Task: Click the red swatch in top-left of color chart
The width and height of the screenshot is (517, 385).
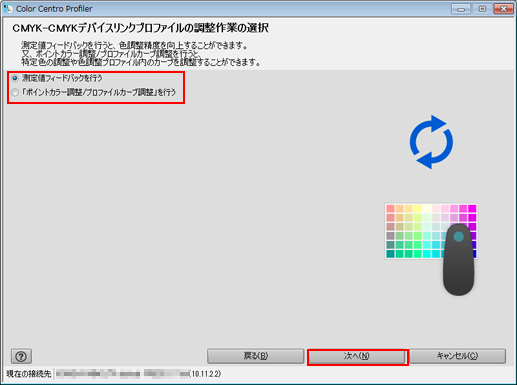Action: 390,209
